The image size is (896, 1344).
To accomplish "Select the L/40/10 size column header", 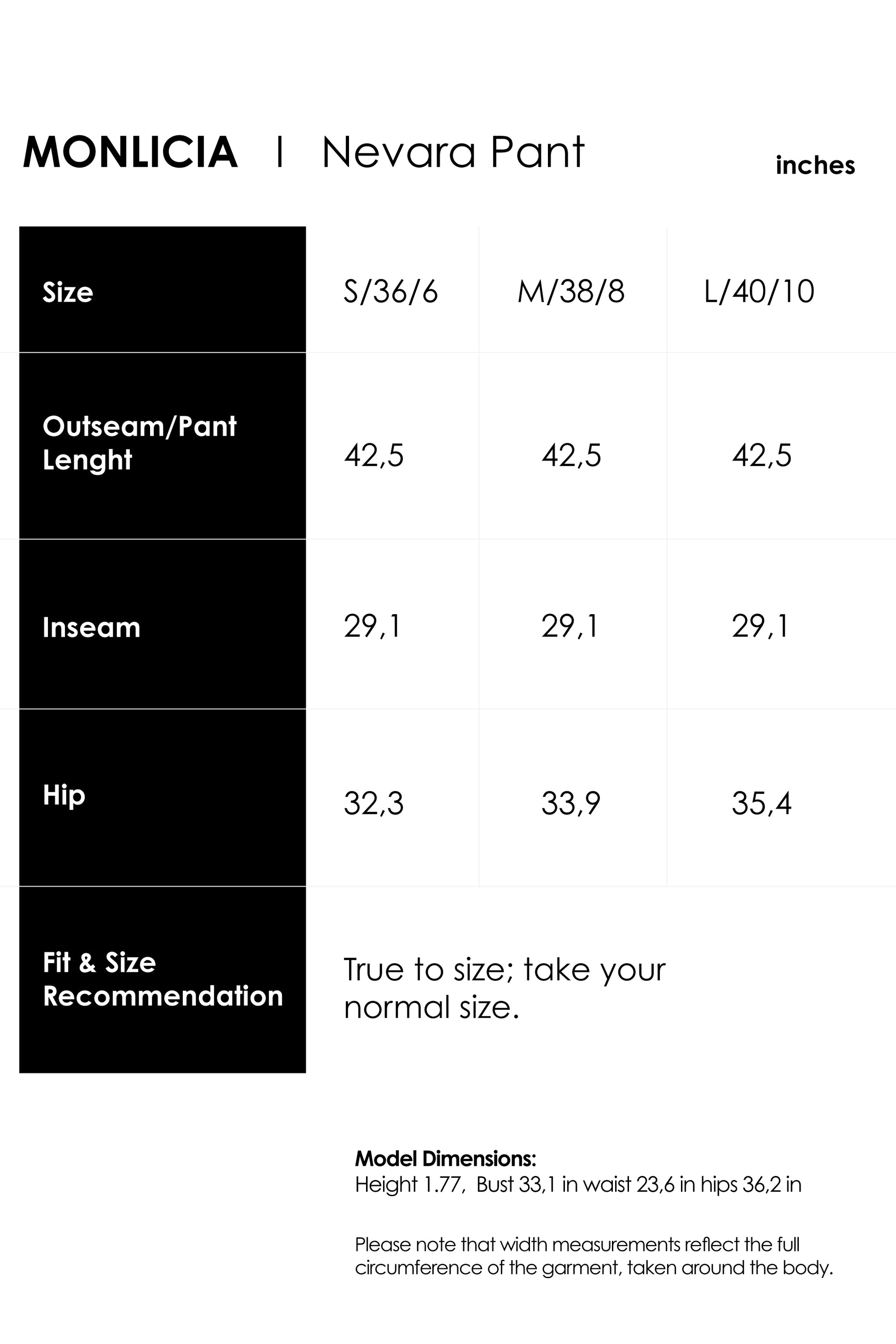I will click(x=759, y=291).
